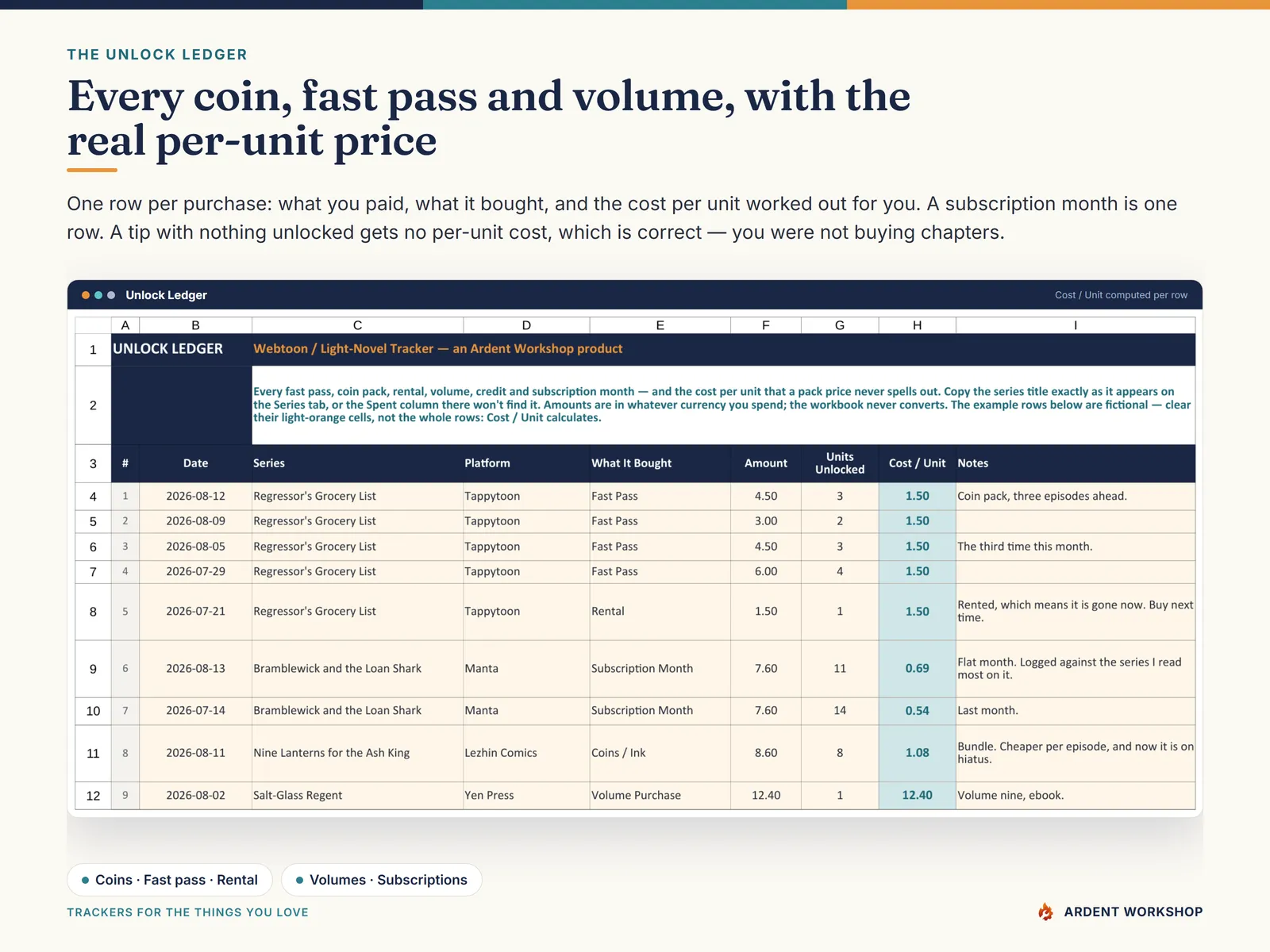
Task: Click the Notes column heading
Action: click(x=1076, y=463)
